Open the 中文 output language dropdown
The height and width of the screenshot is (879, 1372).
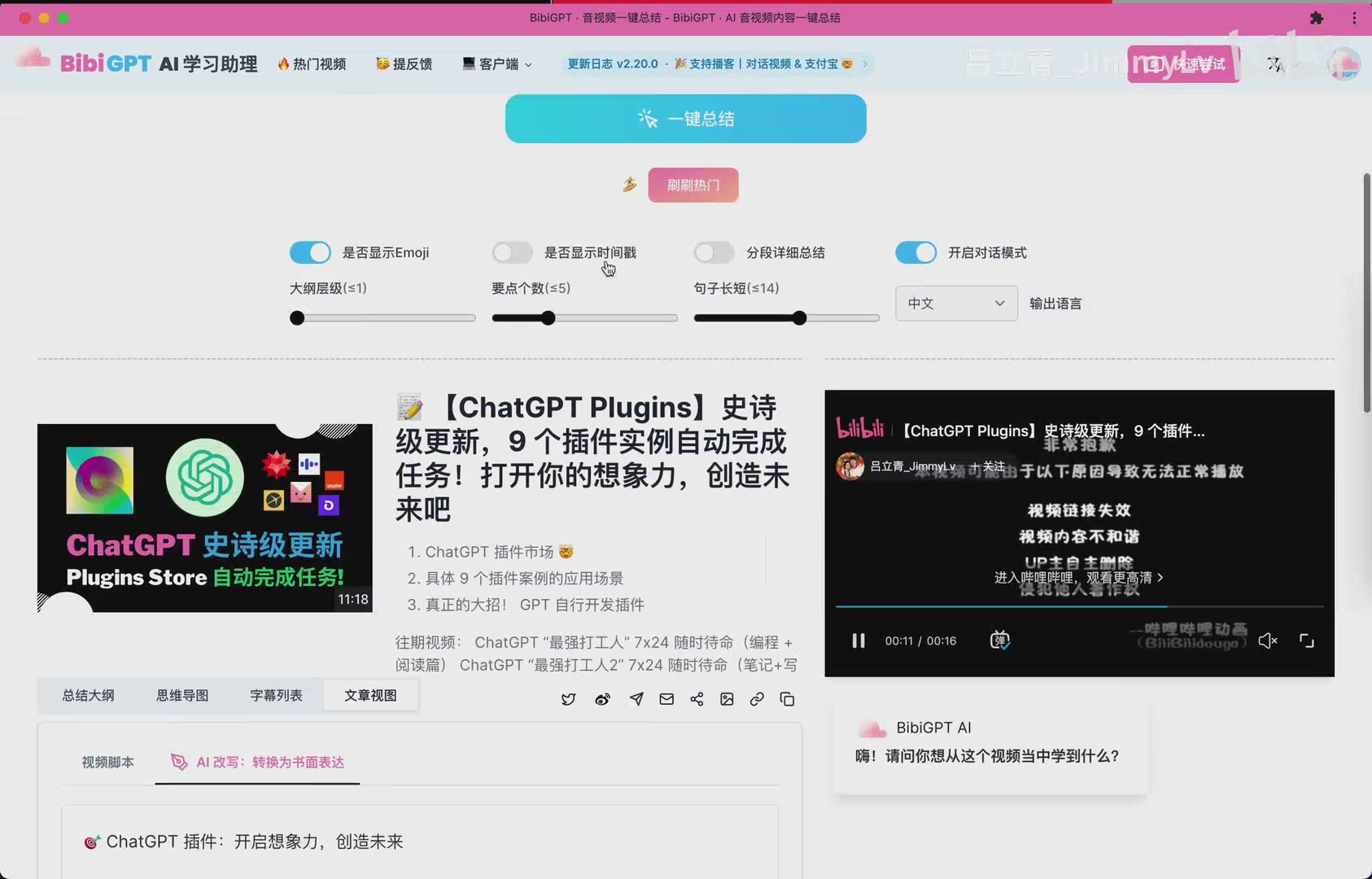point(955,303)
